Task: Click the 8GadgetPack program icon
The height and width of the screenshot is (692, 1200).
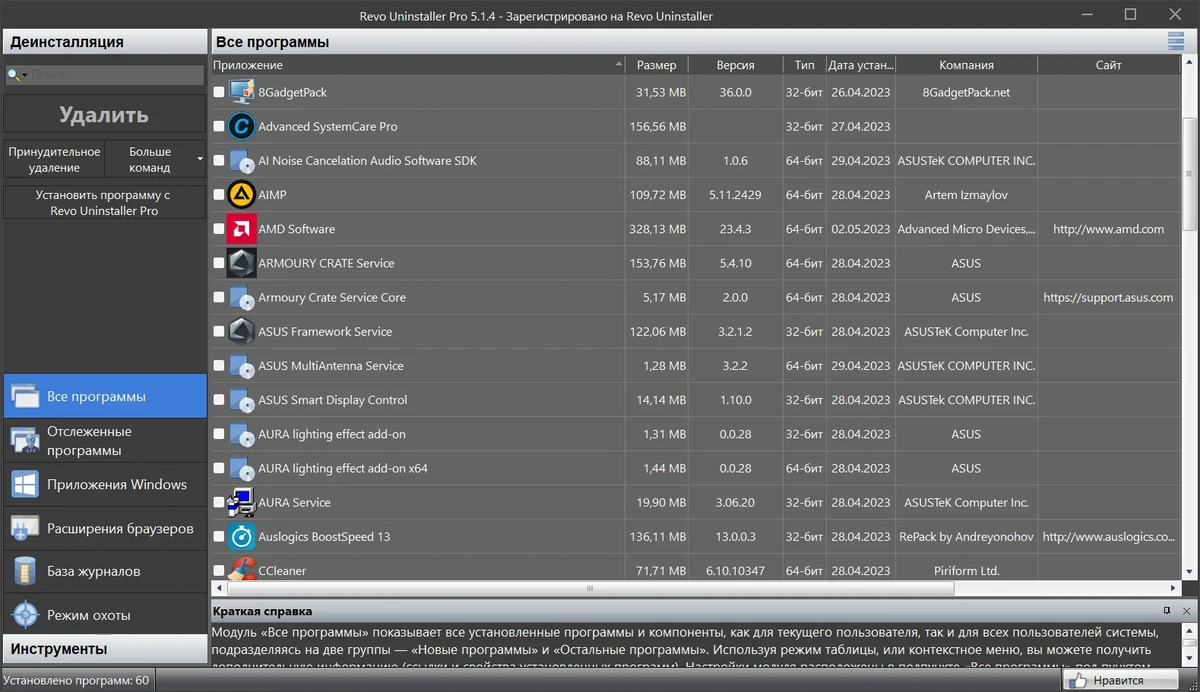Action: pos(241,92)
